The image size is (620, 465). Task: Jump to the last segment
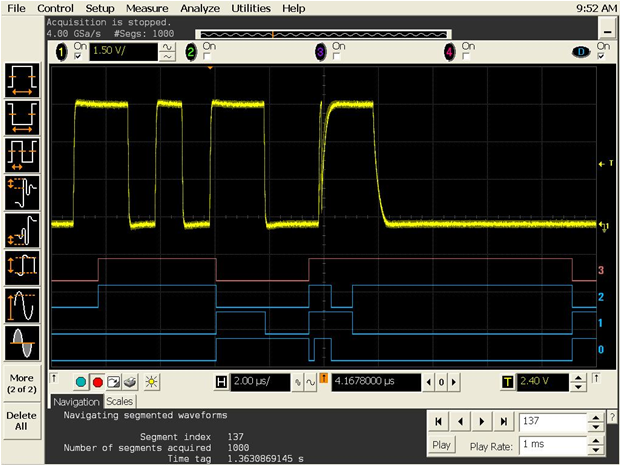tap(504, 422)
